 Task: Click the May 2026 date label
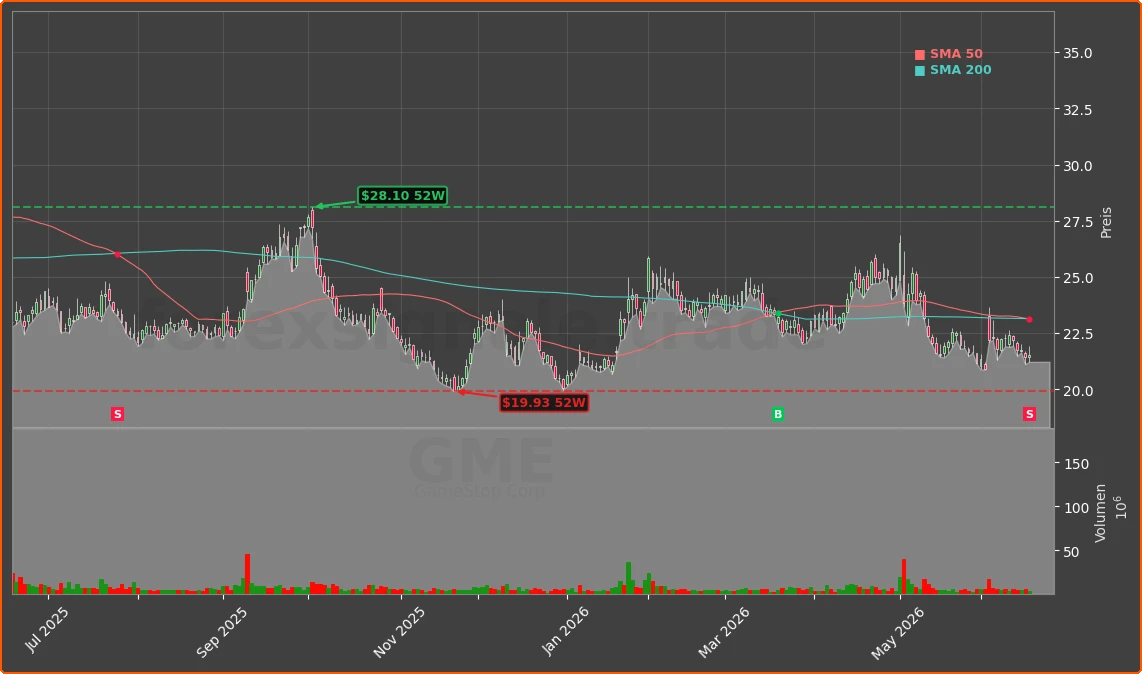point(897,633)
